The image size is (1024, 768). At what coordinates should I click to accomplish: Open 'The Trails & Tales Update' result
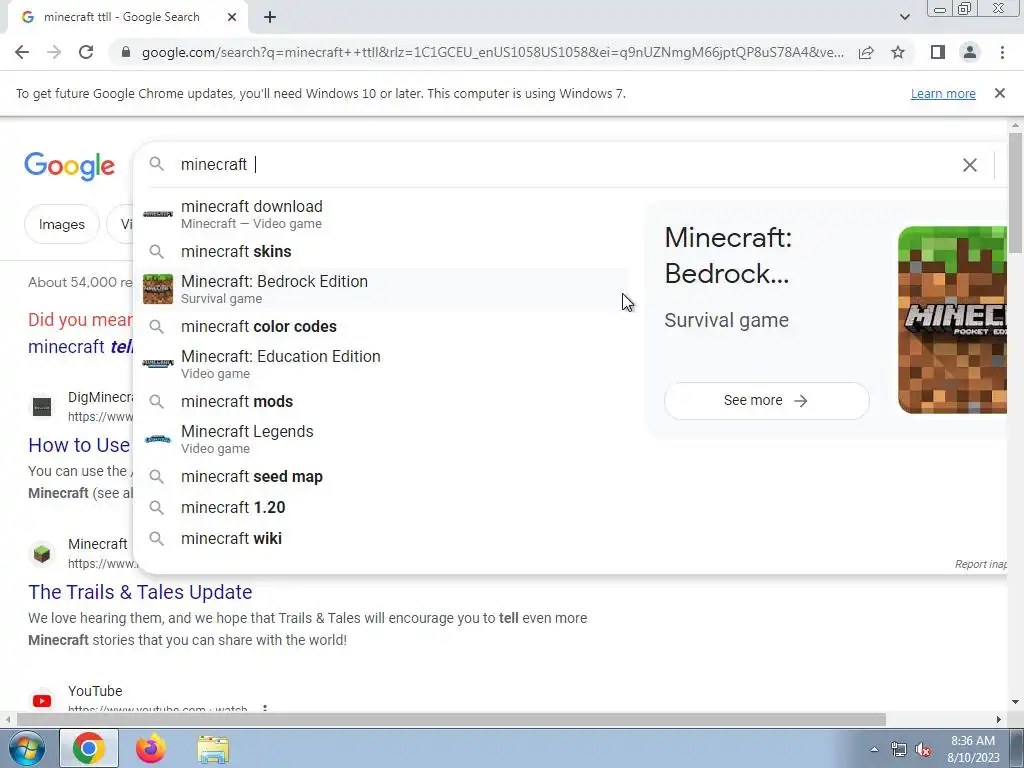pos(140,592)
